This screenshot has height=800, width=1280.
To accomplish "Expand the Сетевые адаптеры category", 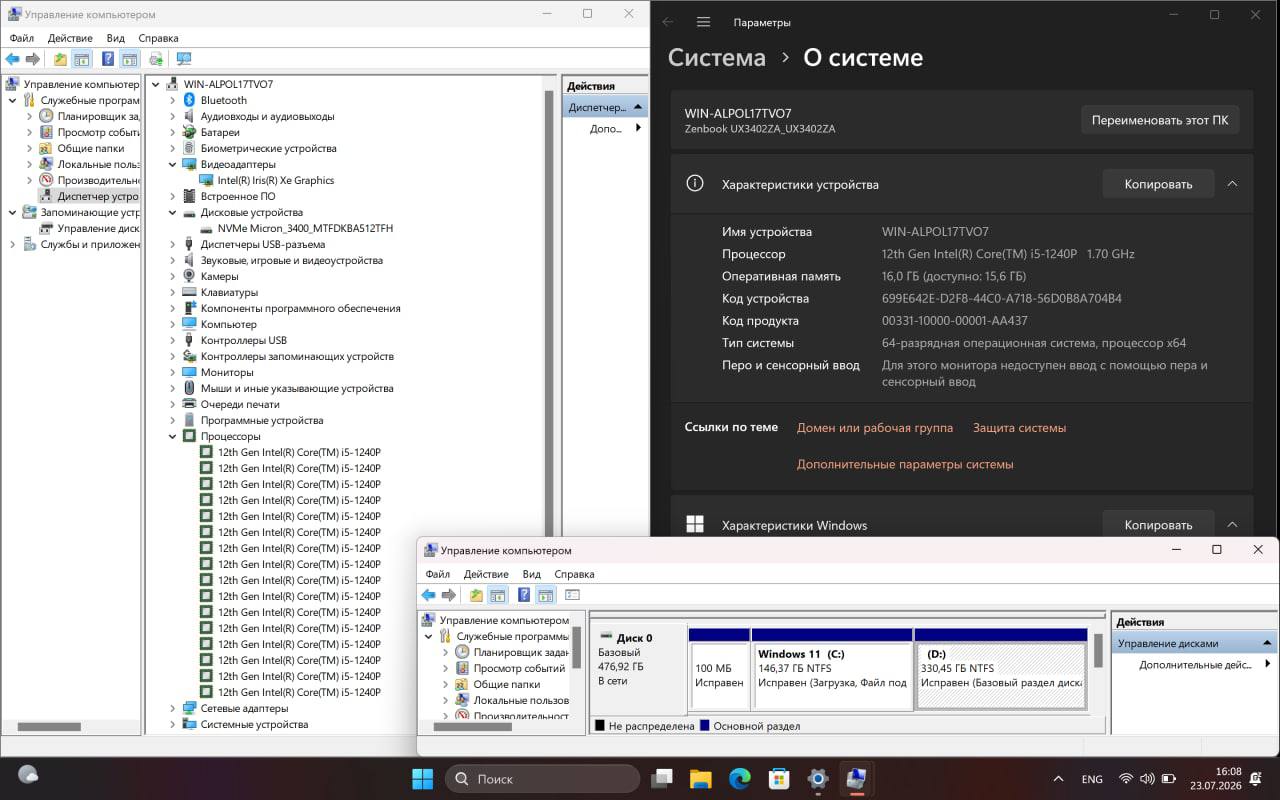I will pyautogui.click(x=173, y=708).
